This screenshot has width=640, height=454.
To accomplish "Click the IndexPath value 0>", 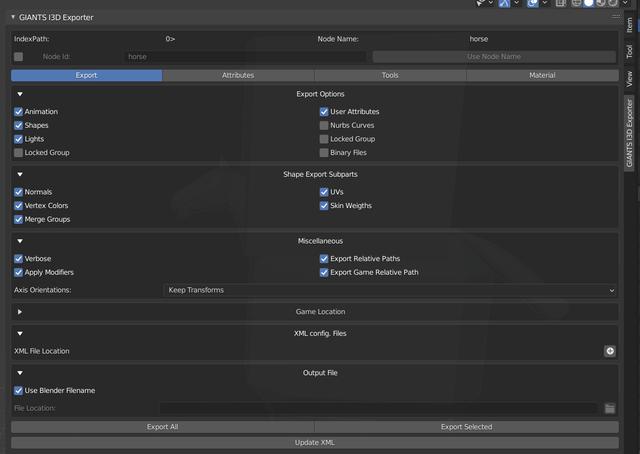I will (170, 39).
